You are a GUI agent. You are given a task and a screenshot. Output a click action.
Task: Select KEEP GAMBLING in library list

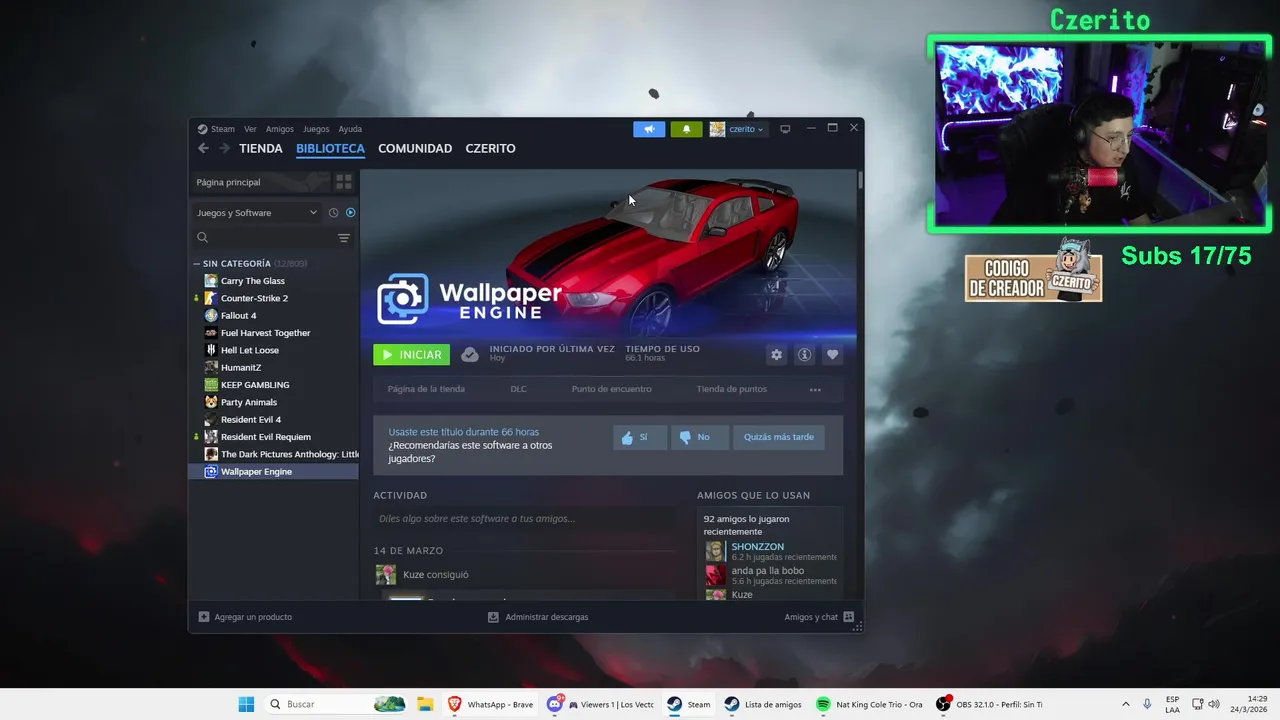point(274,385)
